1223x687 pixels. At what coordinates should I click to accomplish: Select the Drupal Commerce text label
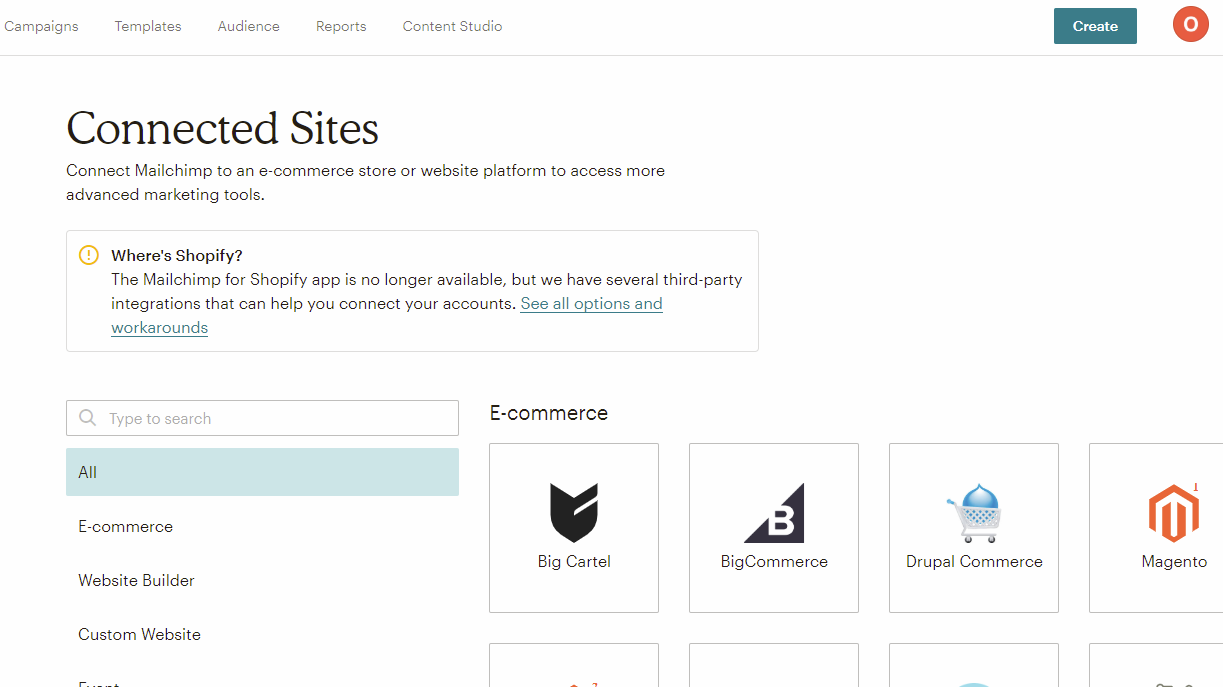(x=974, y=562)
